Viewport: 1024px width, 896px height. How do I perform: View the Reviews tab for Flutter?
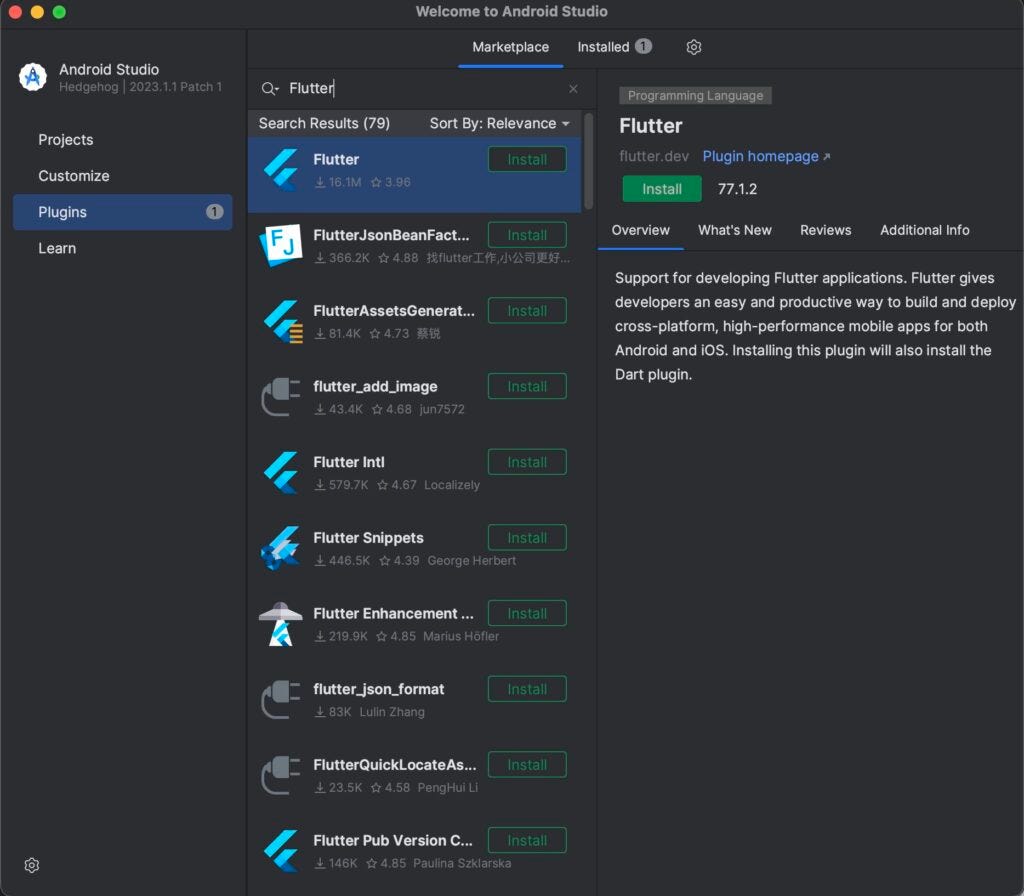(825, 230)
